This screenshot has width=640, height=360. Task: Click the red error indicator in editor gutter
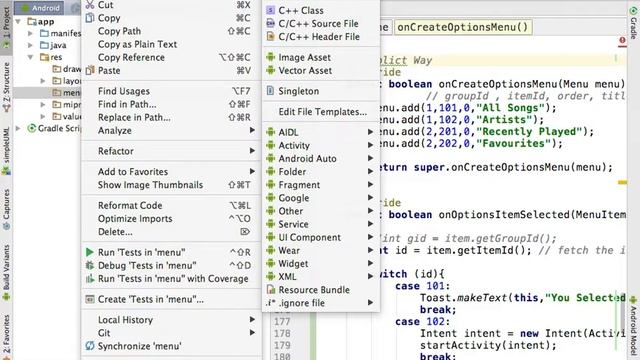pos(622,40)
